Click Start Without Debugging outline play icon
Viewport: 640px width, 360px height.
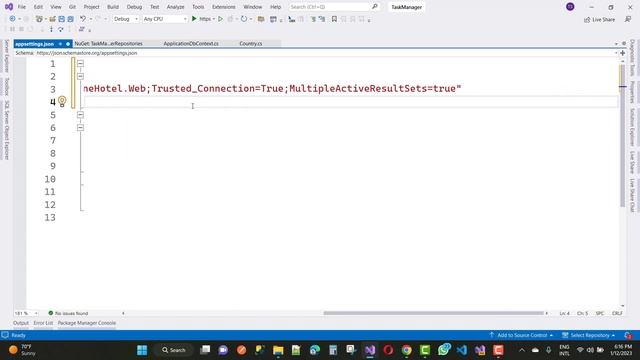220,19
